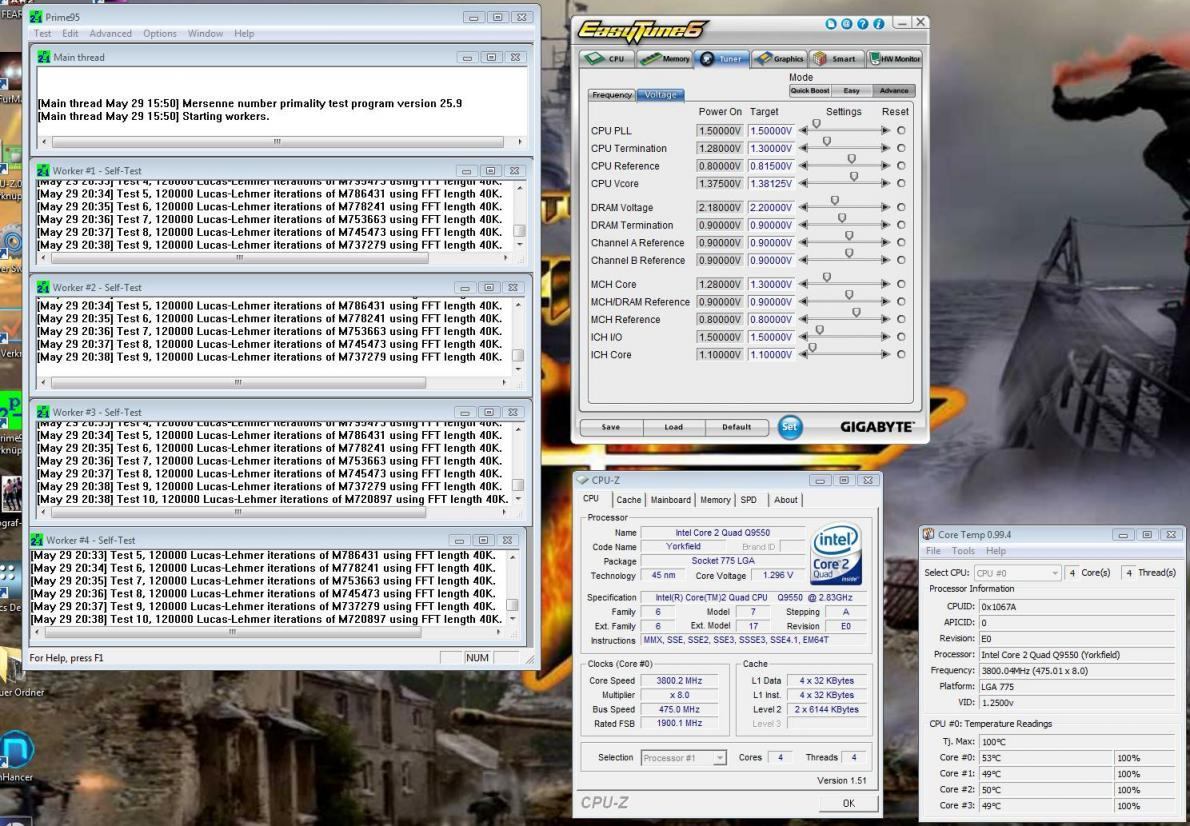Increase CPU Termination with right arrow
The width and height of the screenshot is (1190, 826).
tap(885, 148)
